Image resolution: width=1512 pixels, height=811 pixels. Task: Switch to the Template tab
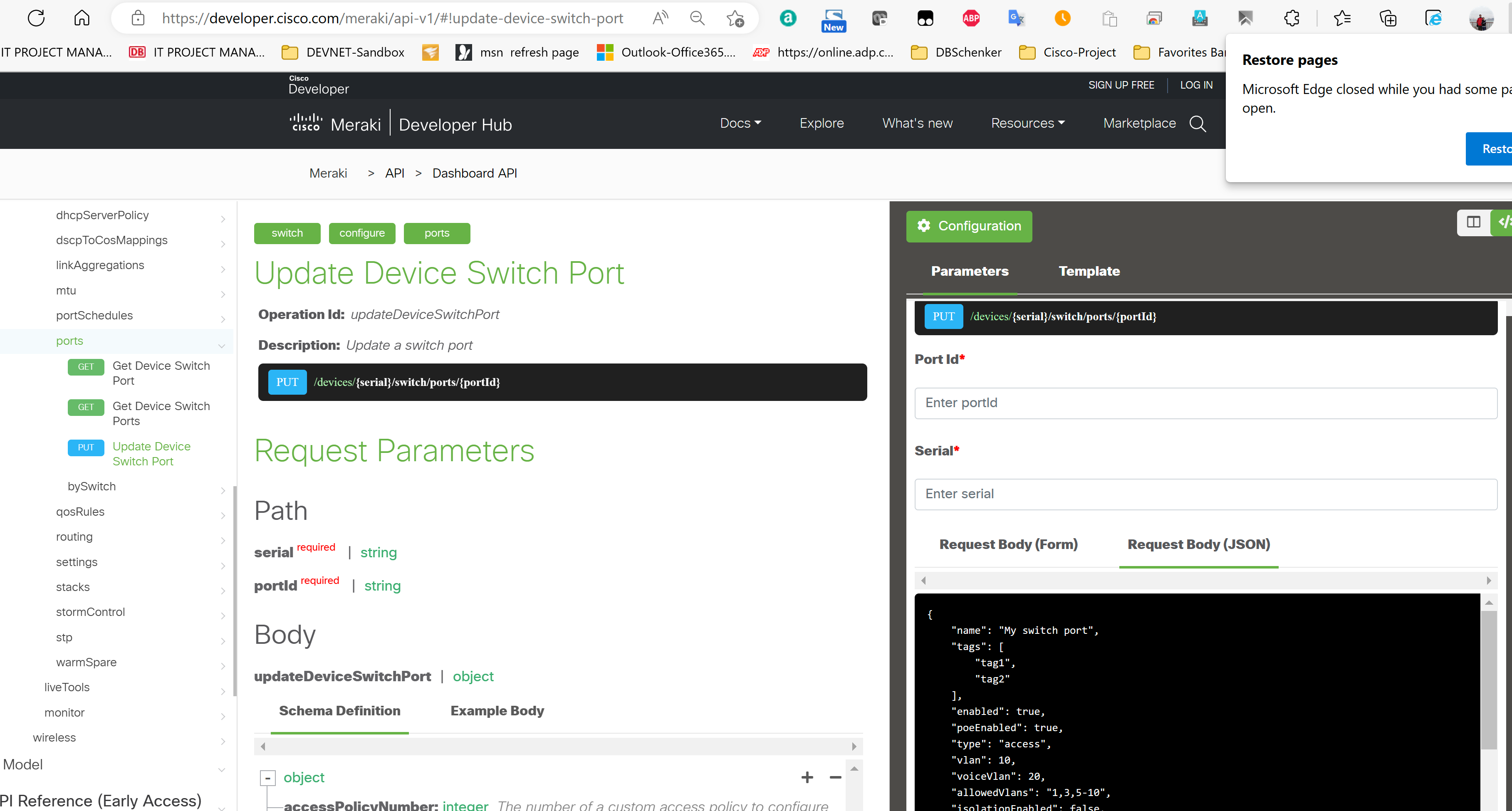(x=1089, y=271)
